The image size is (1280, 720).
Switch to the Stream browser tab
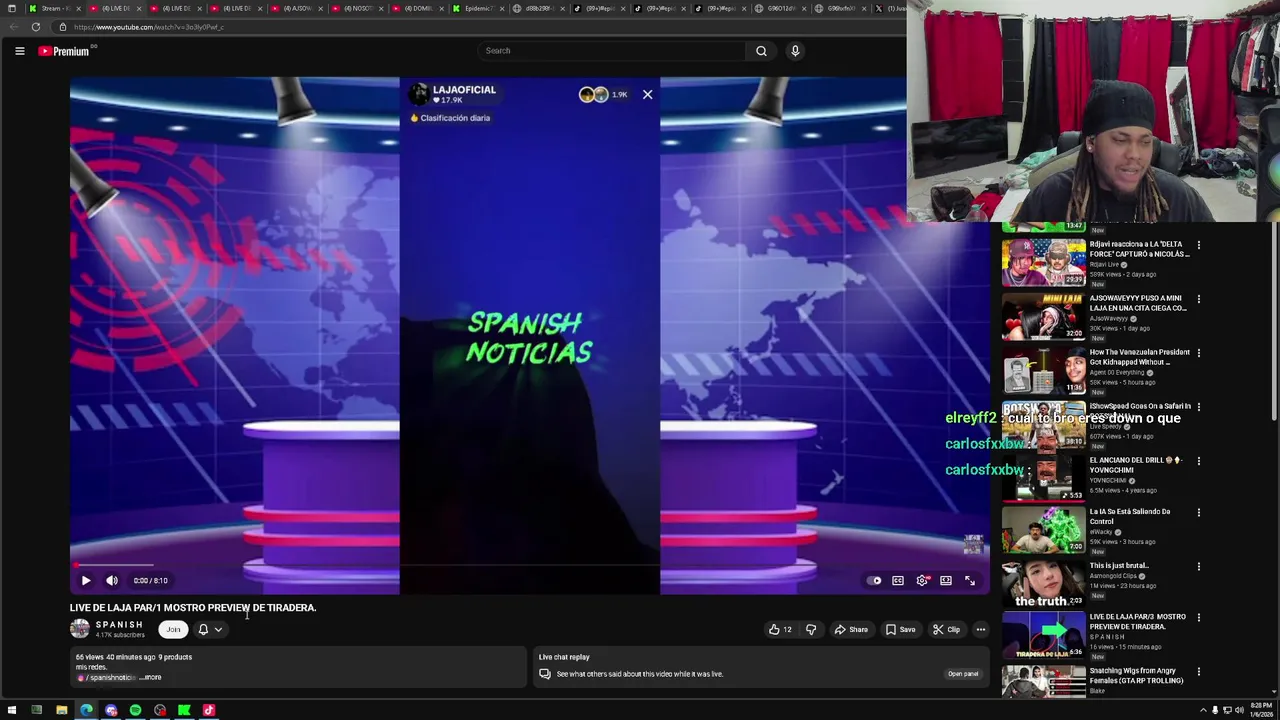pos(54,8)
